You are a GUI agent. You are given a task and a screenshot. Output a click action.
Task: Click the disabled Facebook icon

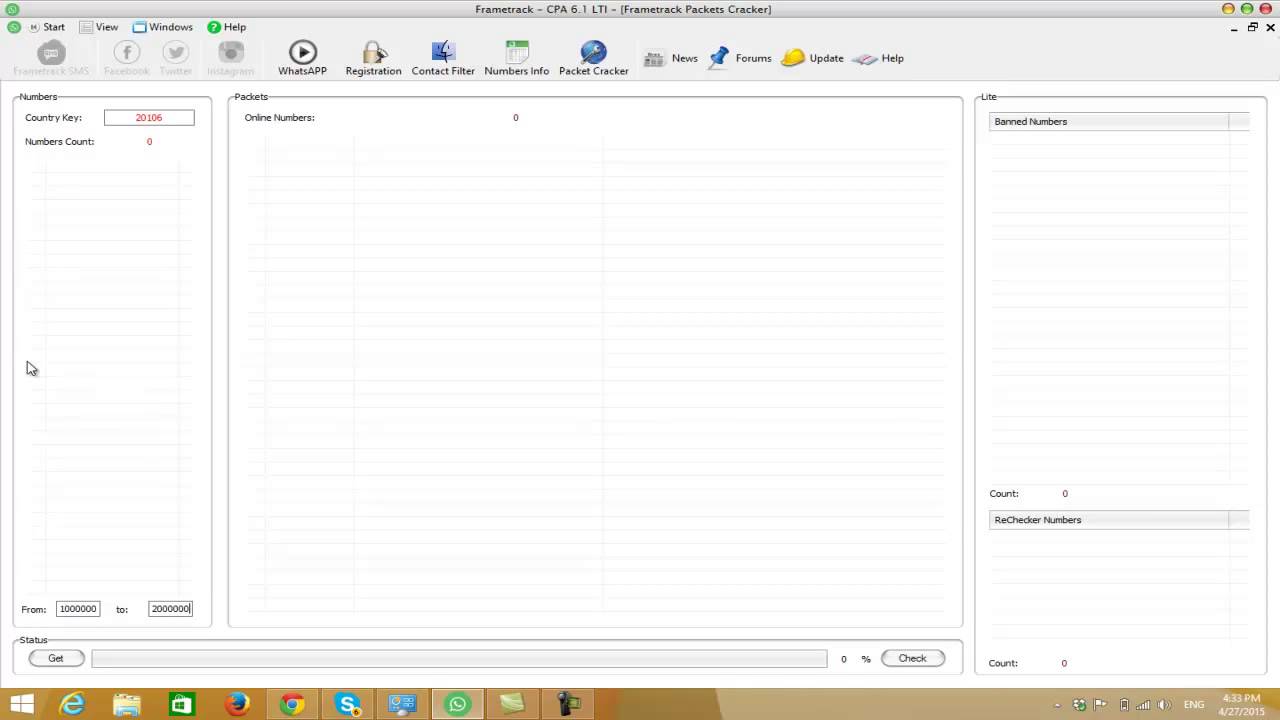pos(126,58)
